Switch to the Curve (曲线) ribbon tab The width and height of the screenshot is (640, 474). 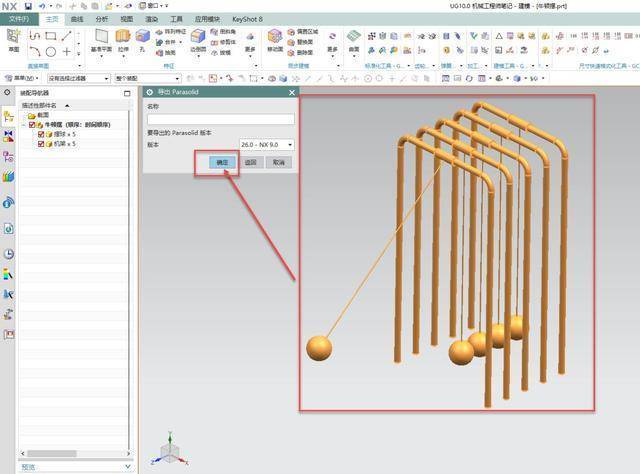pos(77,19)
